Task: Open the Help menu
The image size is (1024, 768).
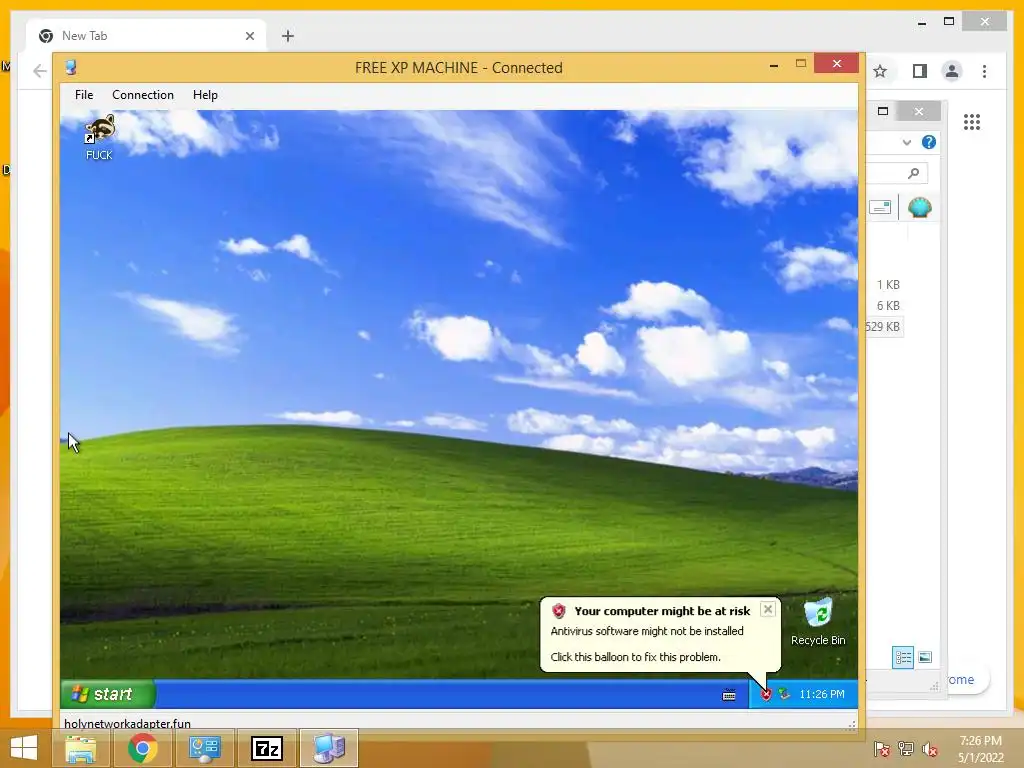Action: (205, 95)
